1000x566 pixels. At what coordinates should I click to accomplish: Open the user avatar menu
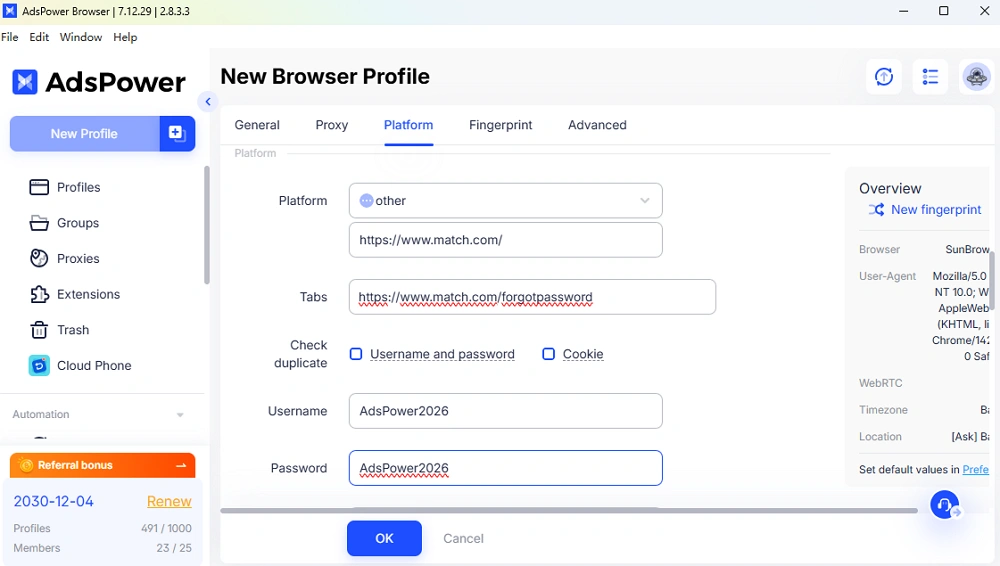pyautogui.click(x=976, y=77)
